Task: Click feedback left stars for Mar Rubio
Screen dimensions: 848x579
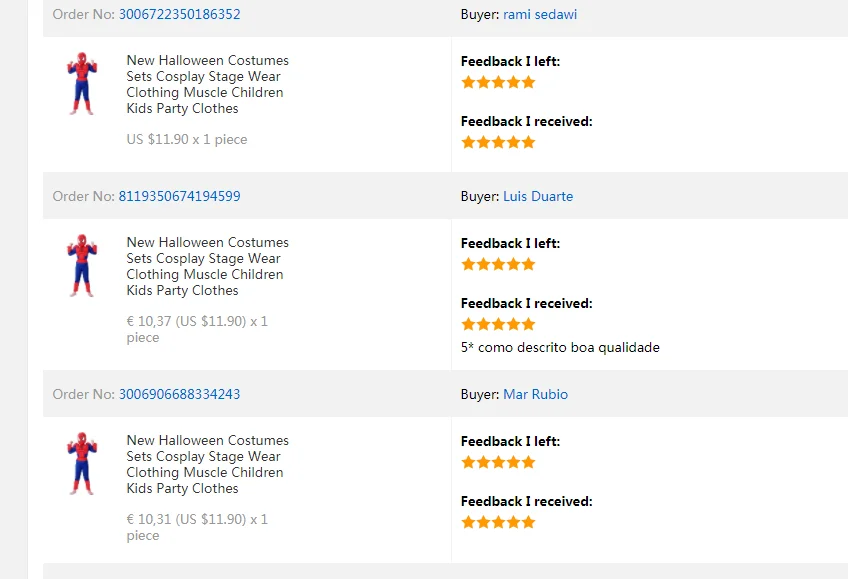Action: click(498, 462)
